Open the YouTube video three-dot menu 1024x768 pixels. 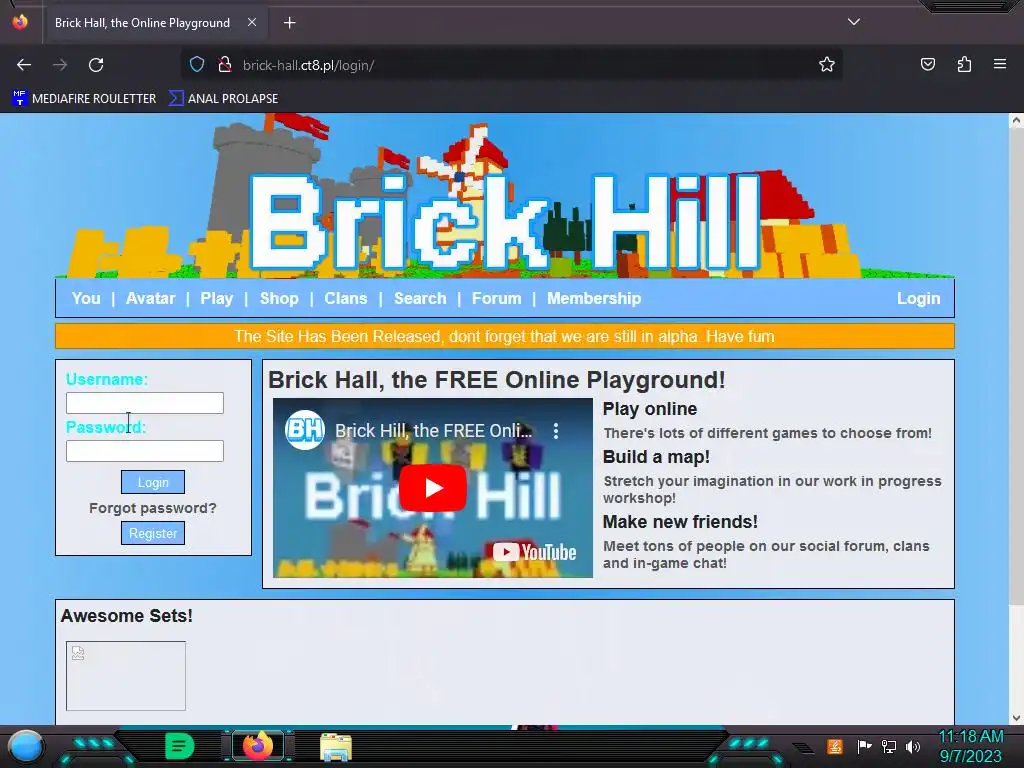[x=556, y=430]
